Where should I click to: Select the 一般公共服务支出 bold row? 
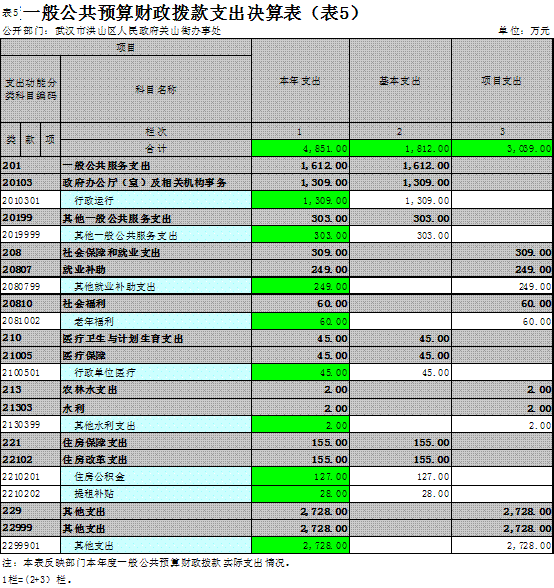(276, 165)
